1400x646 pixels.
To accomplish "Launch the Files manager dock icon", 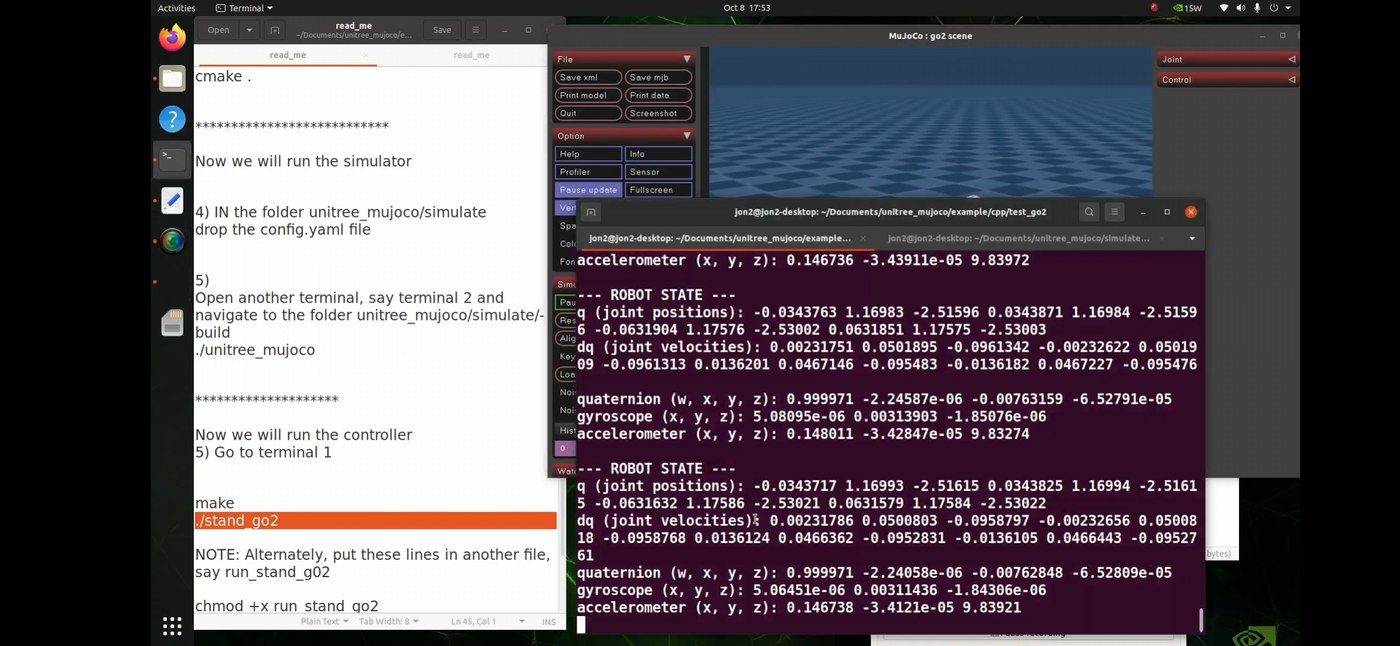I will pyautogui.click(x=172, y=78).
